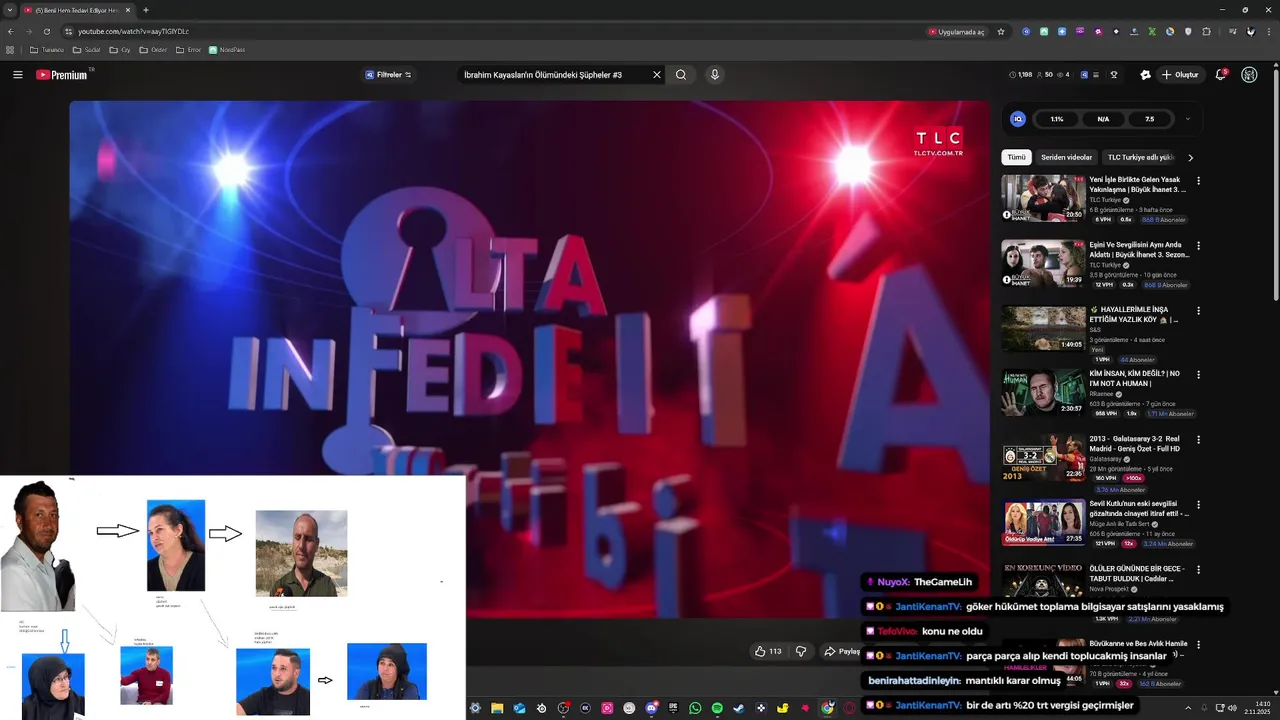Bookmark this page with star icon

[1001, 31]
